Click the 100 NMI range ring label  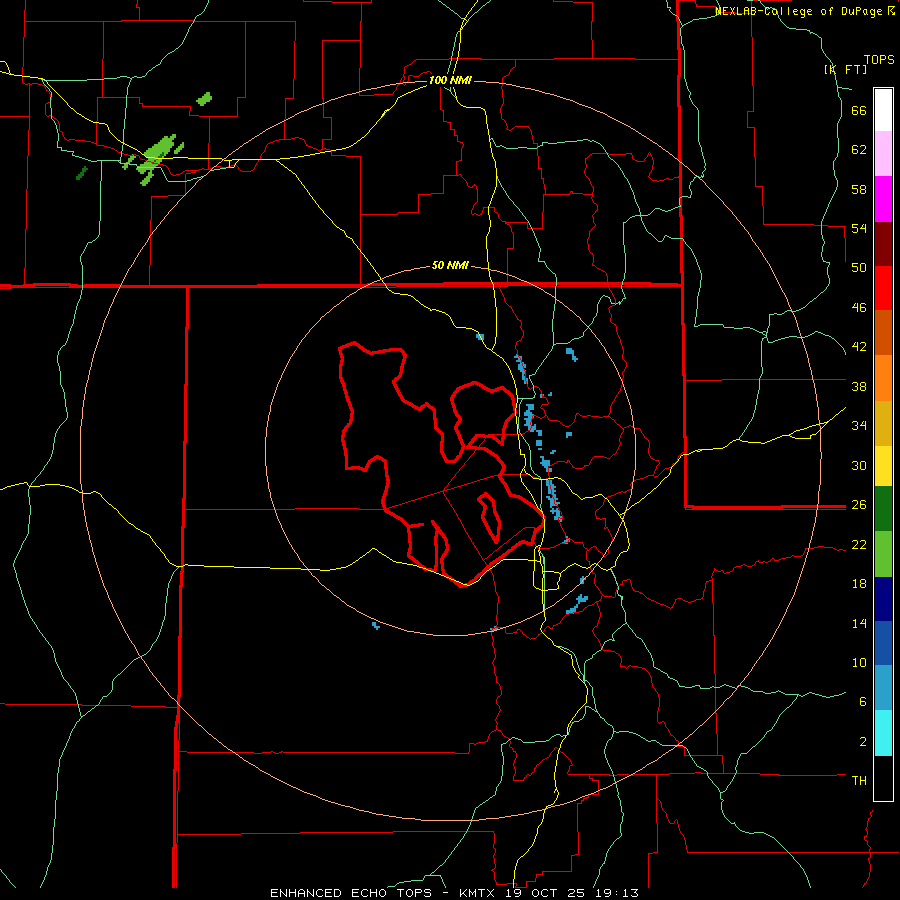(x=450, y=80)
